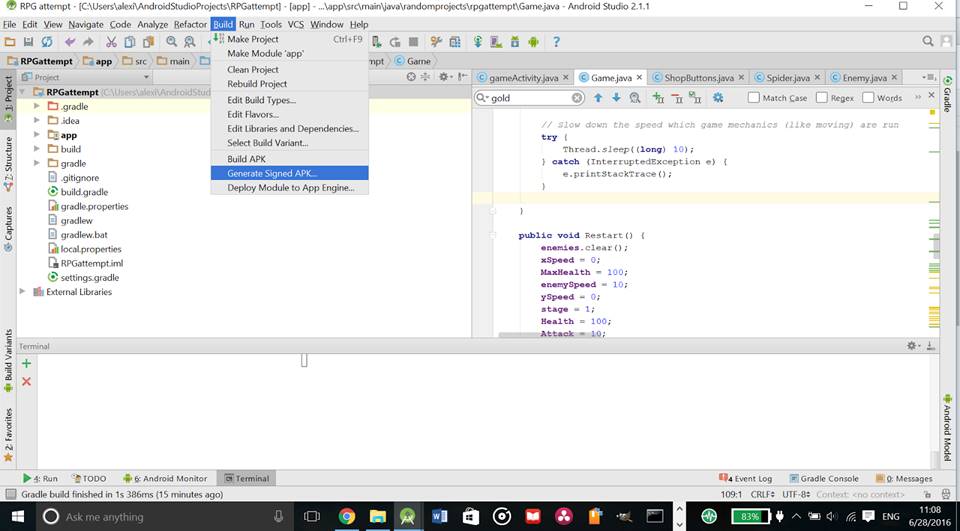Expand the app module node
Image resolution: width=960 pixels, height=531 pixels.
[37, 135]
